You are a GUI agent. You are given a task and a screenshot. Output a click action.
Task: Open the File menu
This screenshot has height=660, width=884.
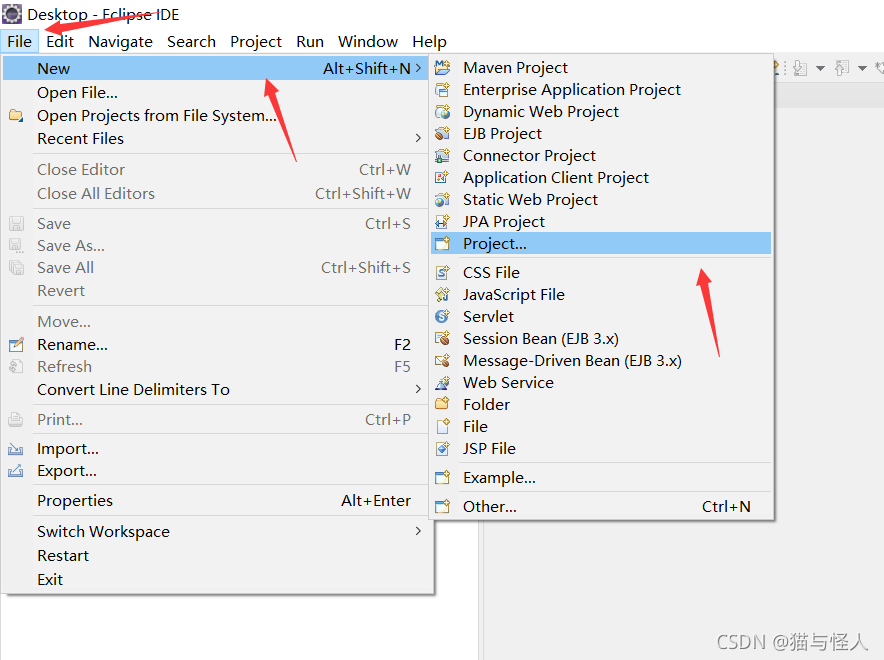20,42
